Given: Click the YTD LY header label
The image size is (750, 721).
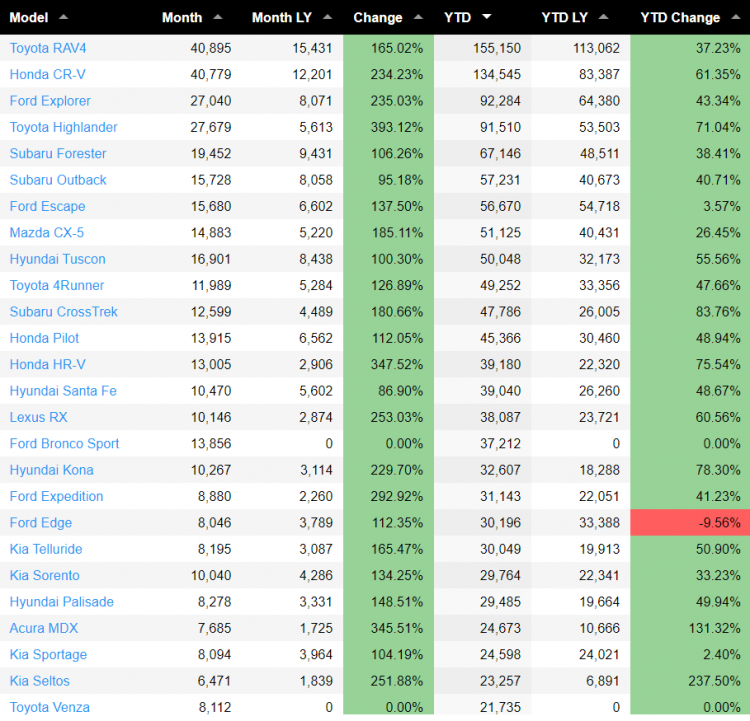Looking at the screenshot, I should (x=564, y=18).
